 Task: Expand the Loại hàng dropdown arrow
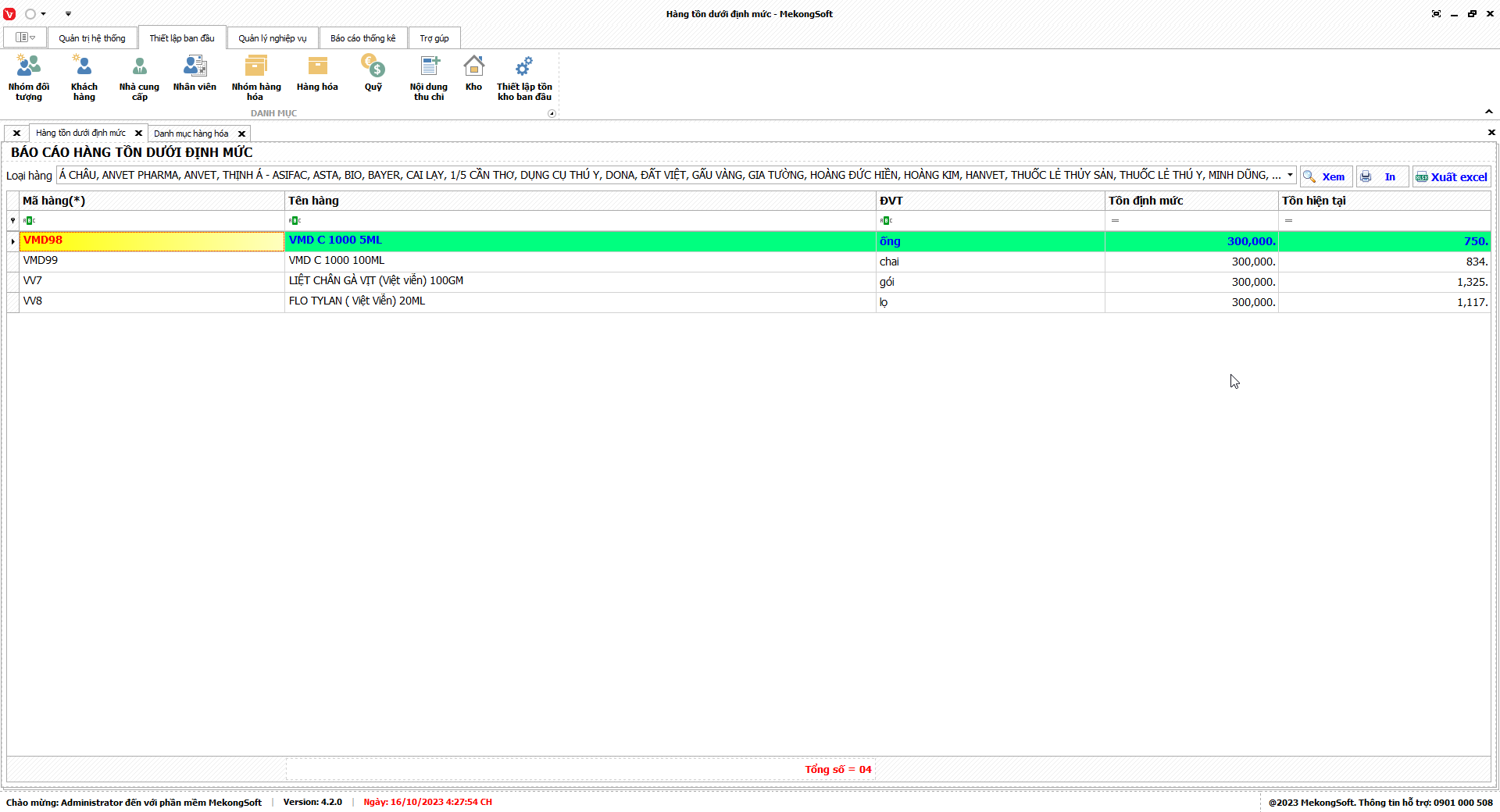click(1290, 175)
